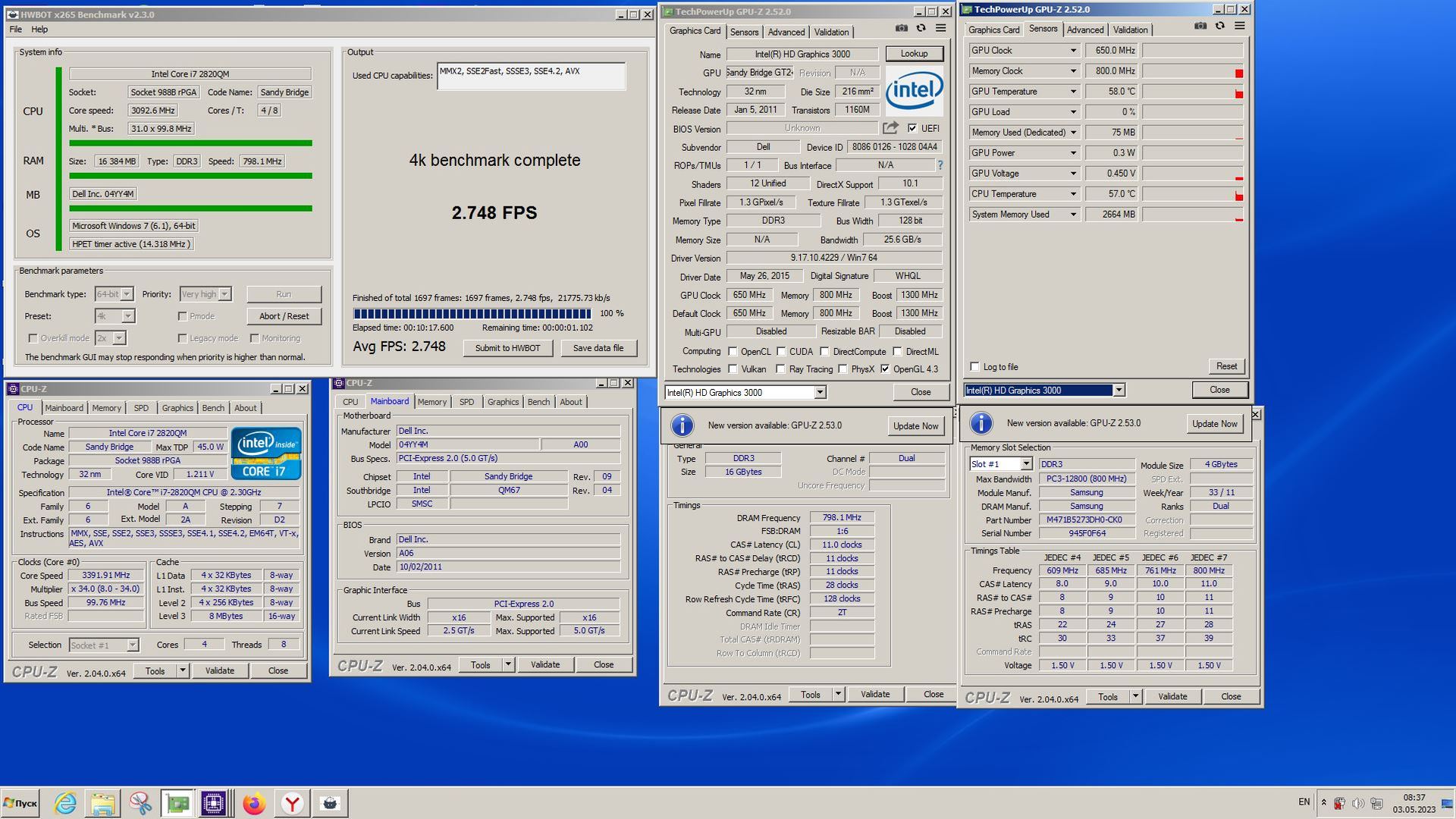
Task: Click info icon beside right GPU-Z update notice
Action: (981, 423)
